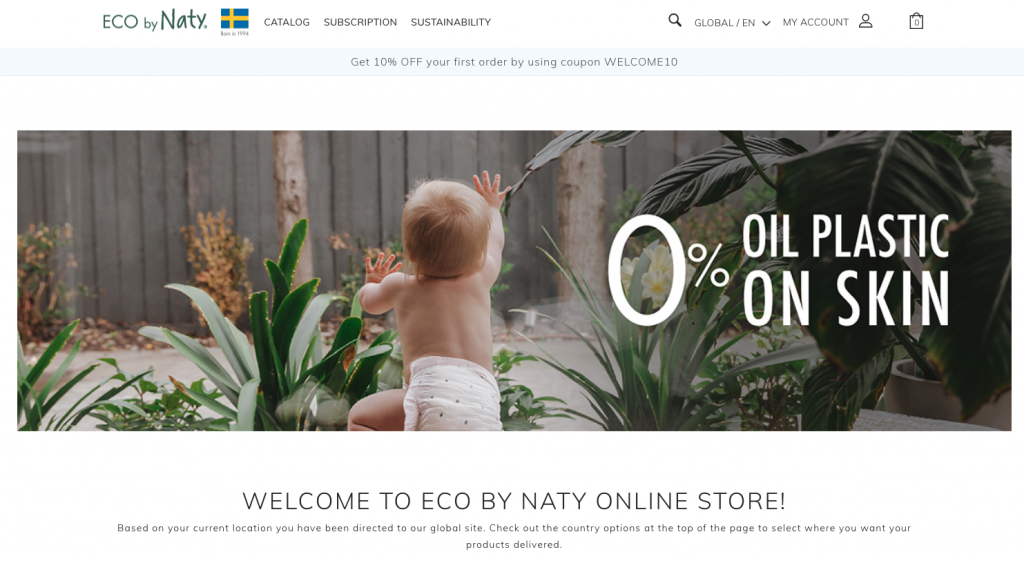
Task: Click the Welcome to Eco by Naty heading
Action: pos(514,501)
